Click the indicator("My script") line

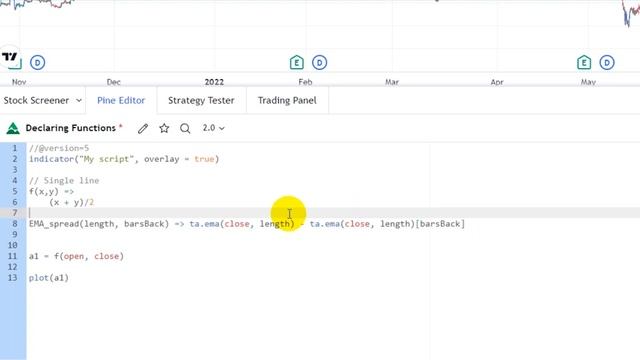coord(124,159)
